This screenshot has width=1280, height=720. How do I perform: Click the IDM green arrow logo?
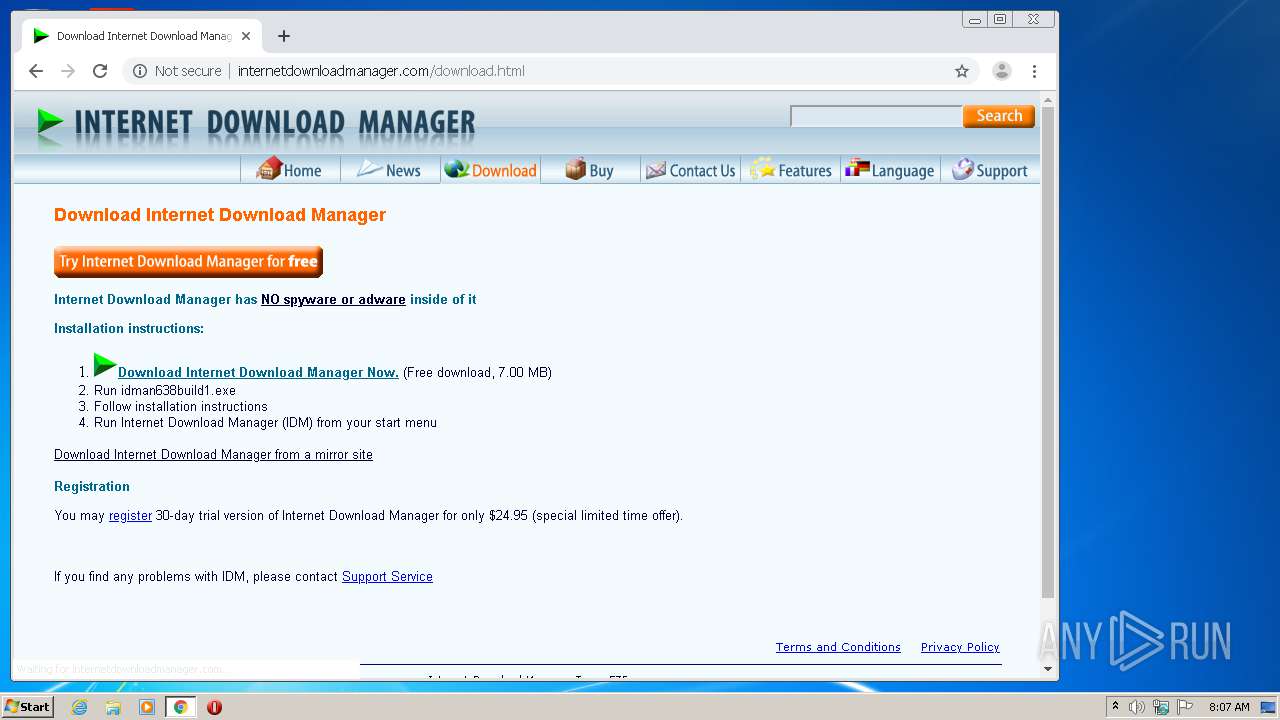coord(50,122)
